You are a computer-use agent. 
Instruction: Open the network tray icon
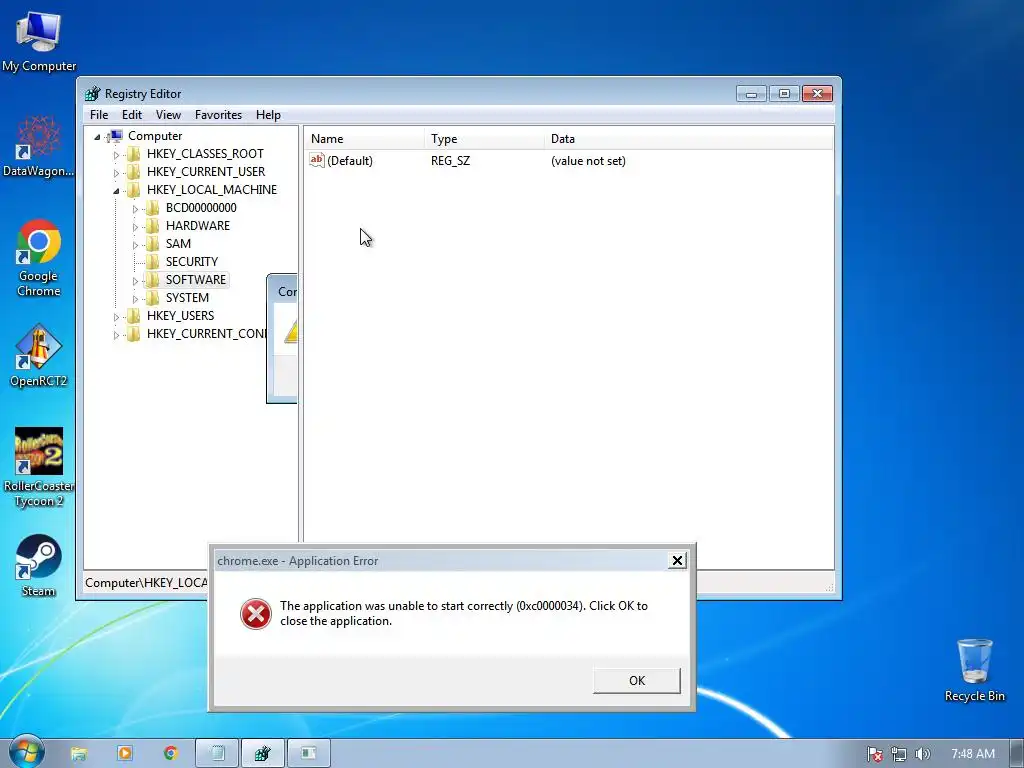[x=899, y=754]
